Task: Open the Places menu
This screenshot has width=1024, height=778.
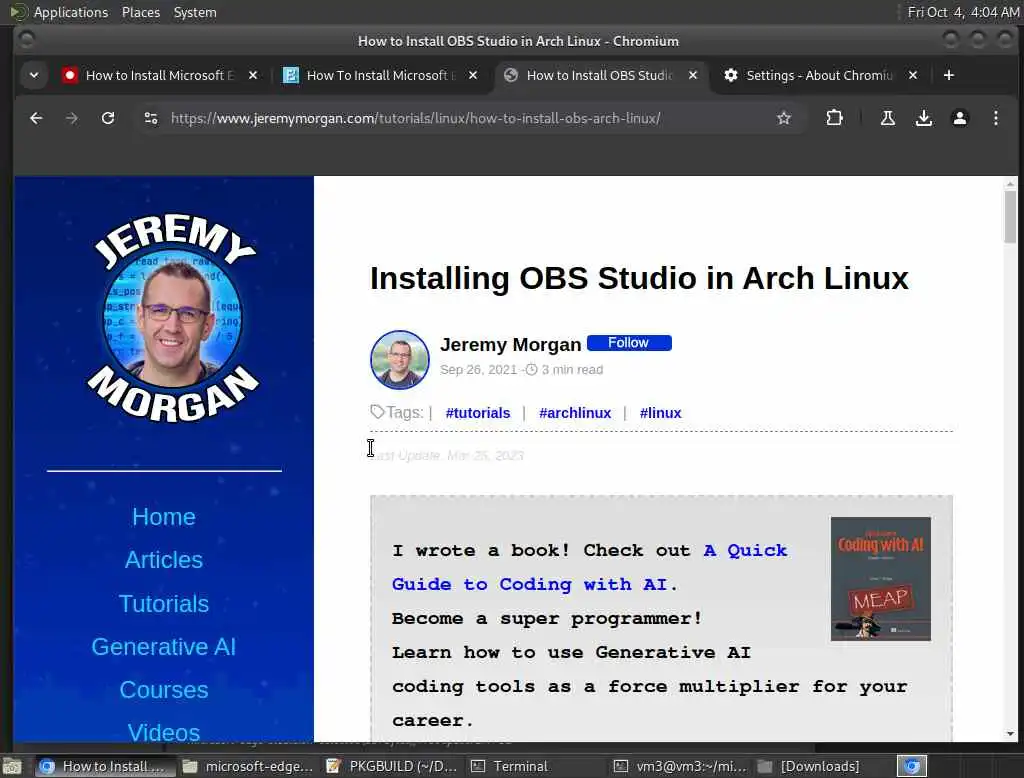Action: 140,12
